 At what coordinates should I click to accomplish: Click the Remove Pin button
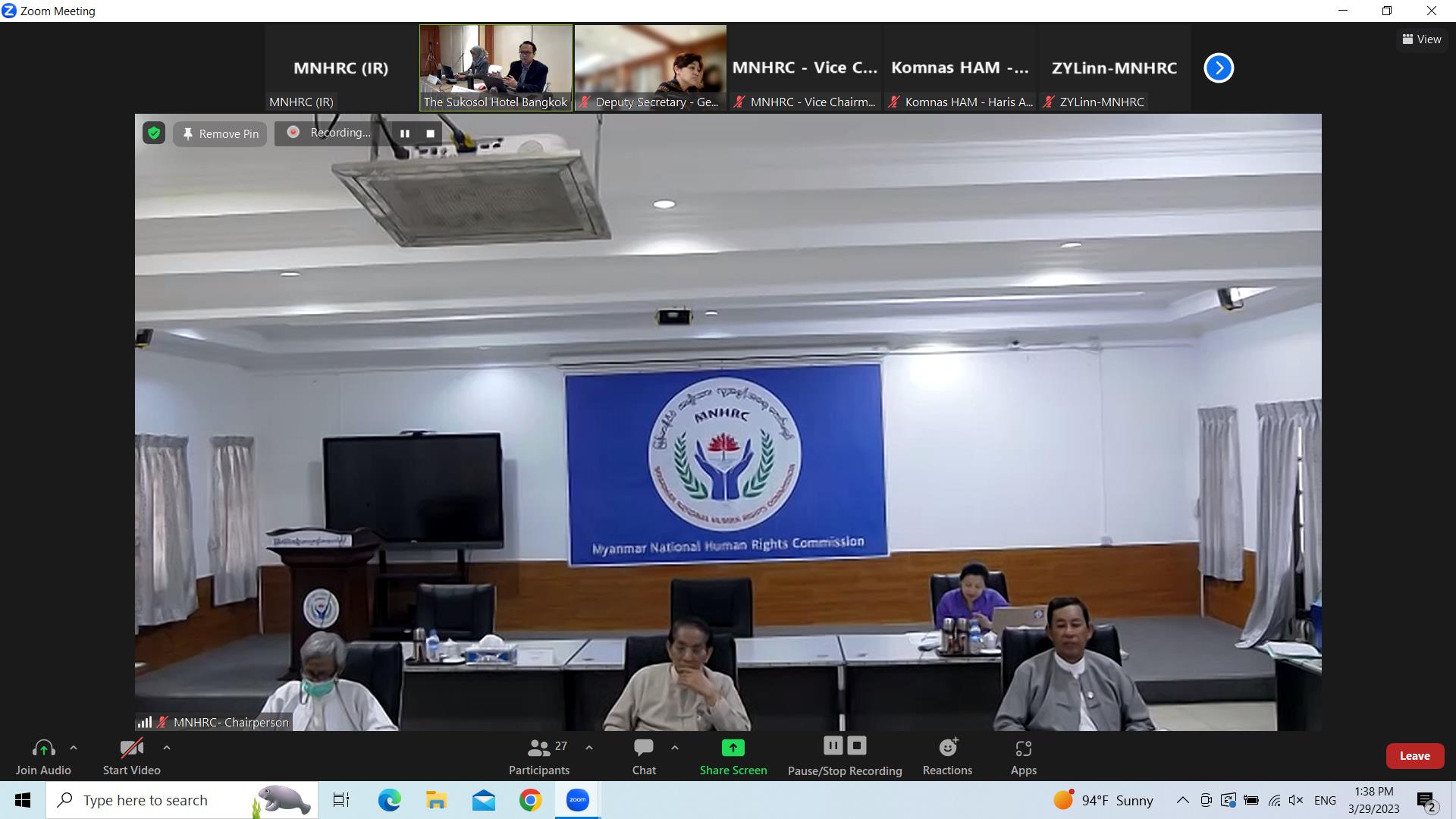pyautogui.click(x=220, y=133)
